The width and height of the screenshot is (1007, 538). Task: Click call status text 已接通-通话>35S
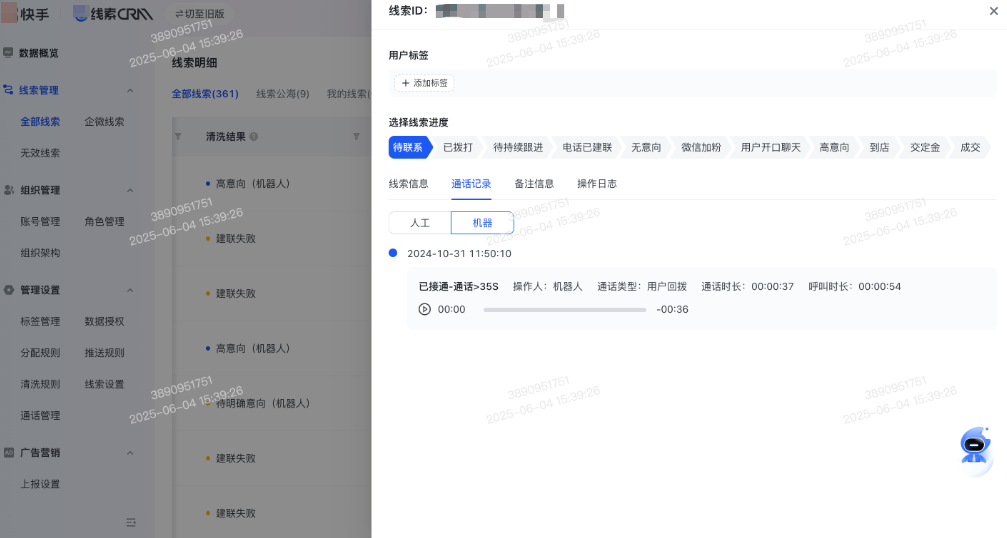[459, 286]
